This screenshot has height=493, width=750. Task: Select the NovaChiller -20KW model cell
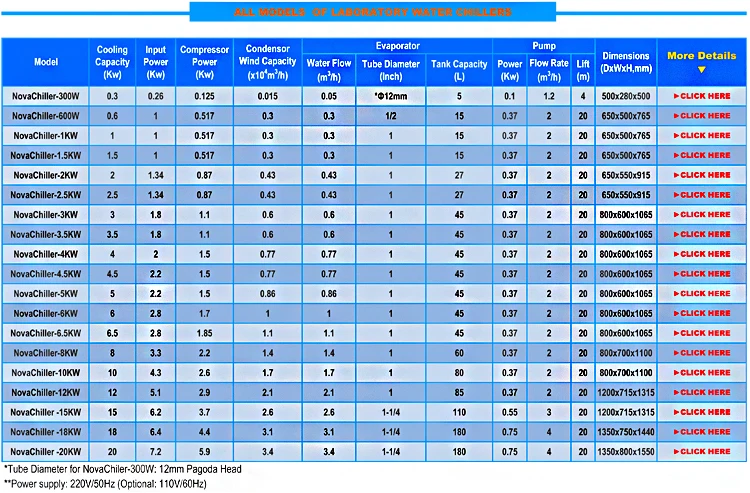(x=46, y=451)
